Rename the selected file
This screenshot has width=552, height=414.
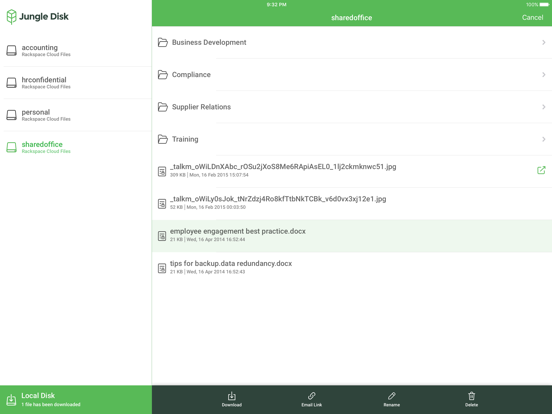tap(391, 399)
